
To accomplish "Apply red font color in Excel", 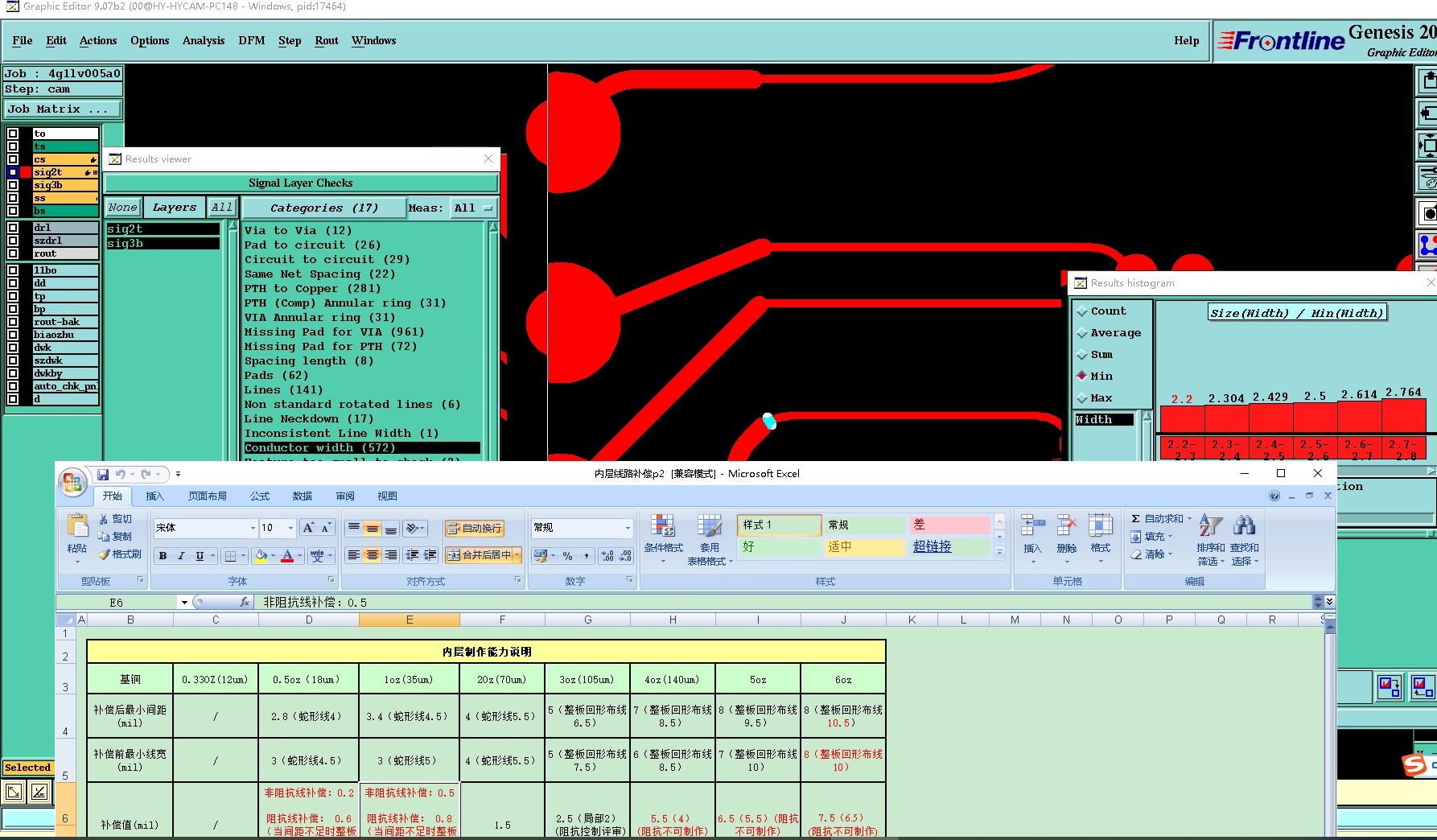I will point(287,556).
